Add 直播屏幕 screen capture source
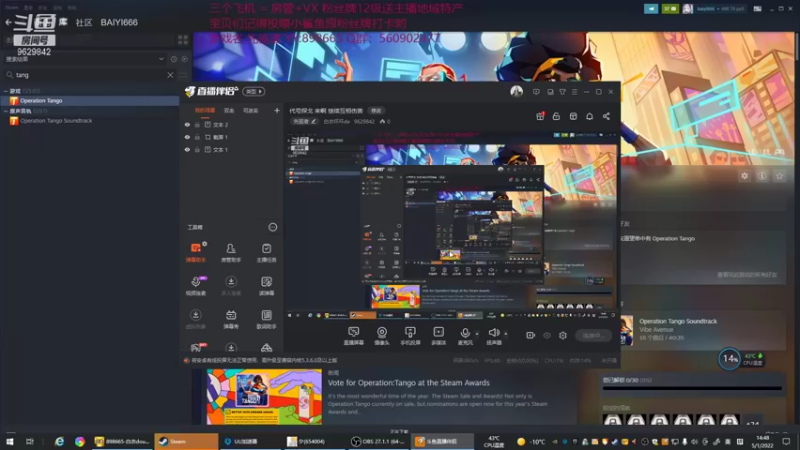This screenshot has height=450, width=800. [354, 336]
